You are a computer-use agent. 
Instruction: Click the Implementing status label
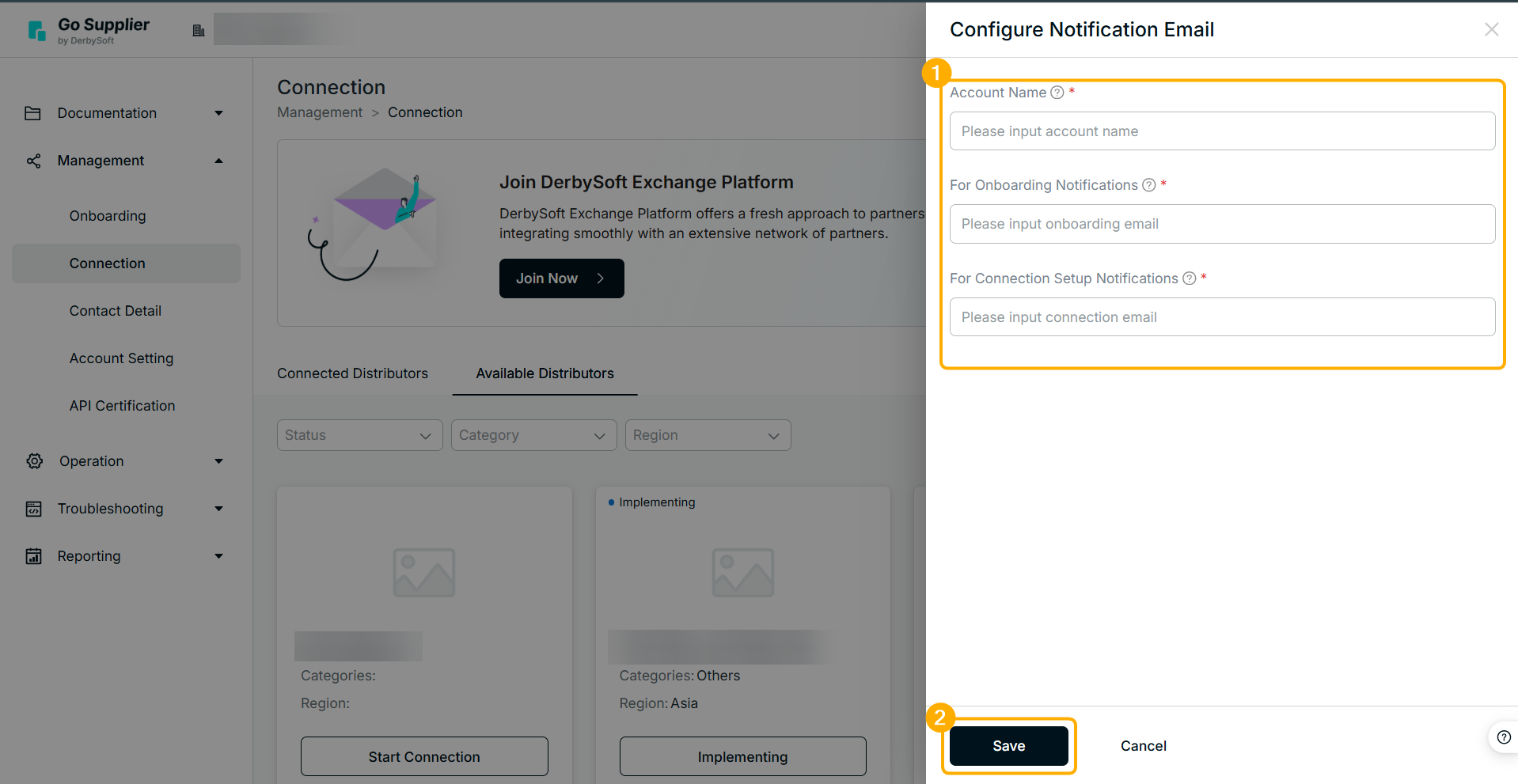[657, 502]
